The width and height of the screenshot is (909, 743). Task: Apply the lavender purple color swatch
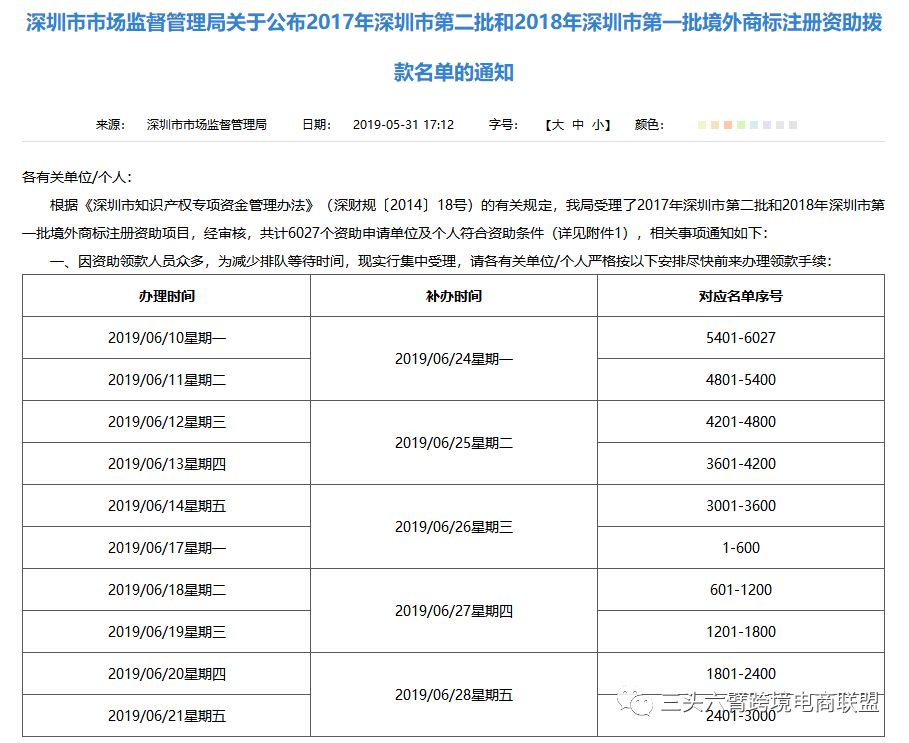coord(767,125)
